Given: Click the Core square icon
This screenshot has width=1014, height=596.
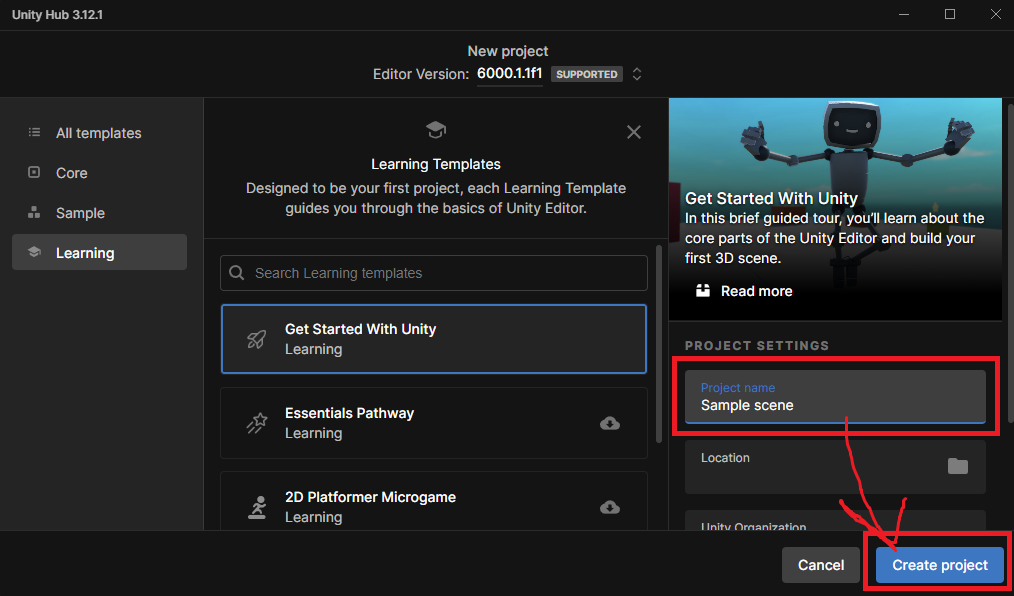Looking at the screenshot, I should coord(34,173).
